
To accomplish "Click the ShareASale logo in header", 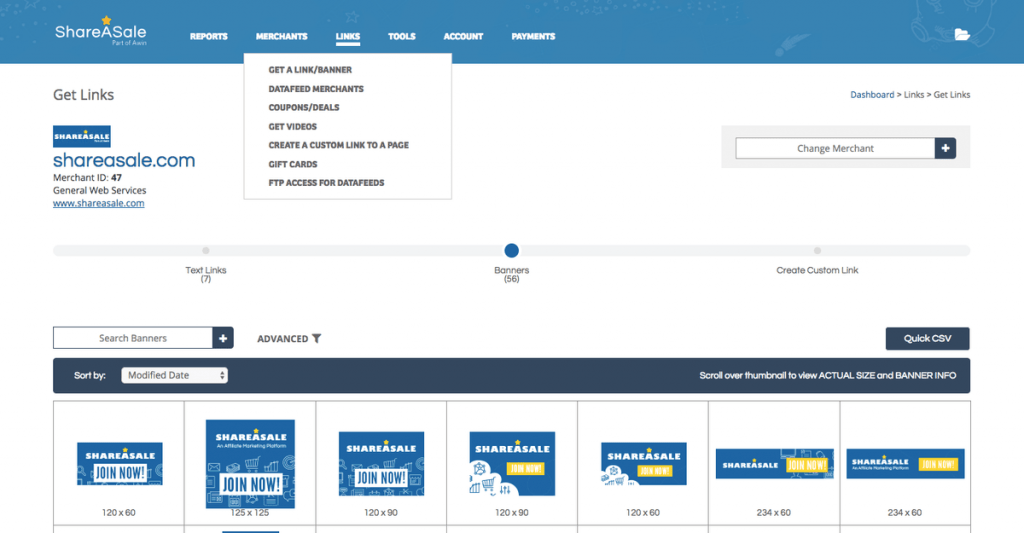I will [x=101, y=31].
